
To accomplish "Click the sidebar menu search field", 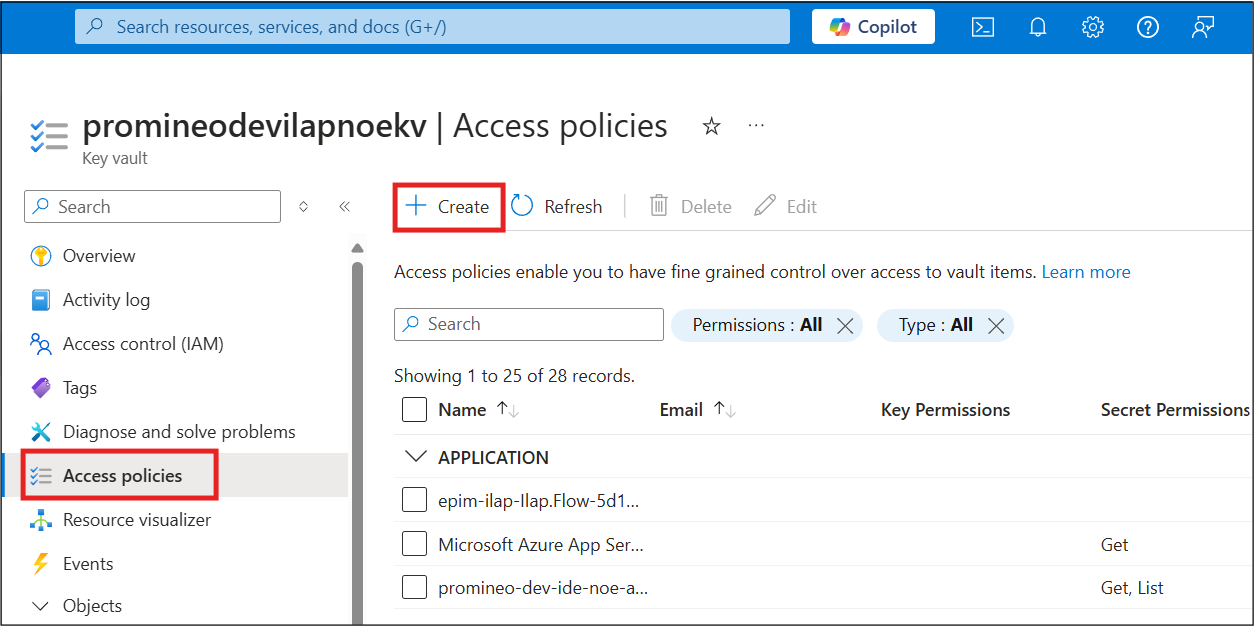I will (x=152, y=207).
